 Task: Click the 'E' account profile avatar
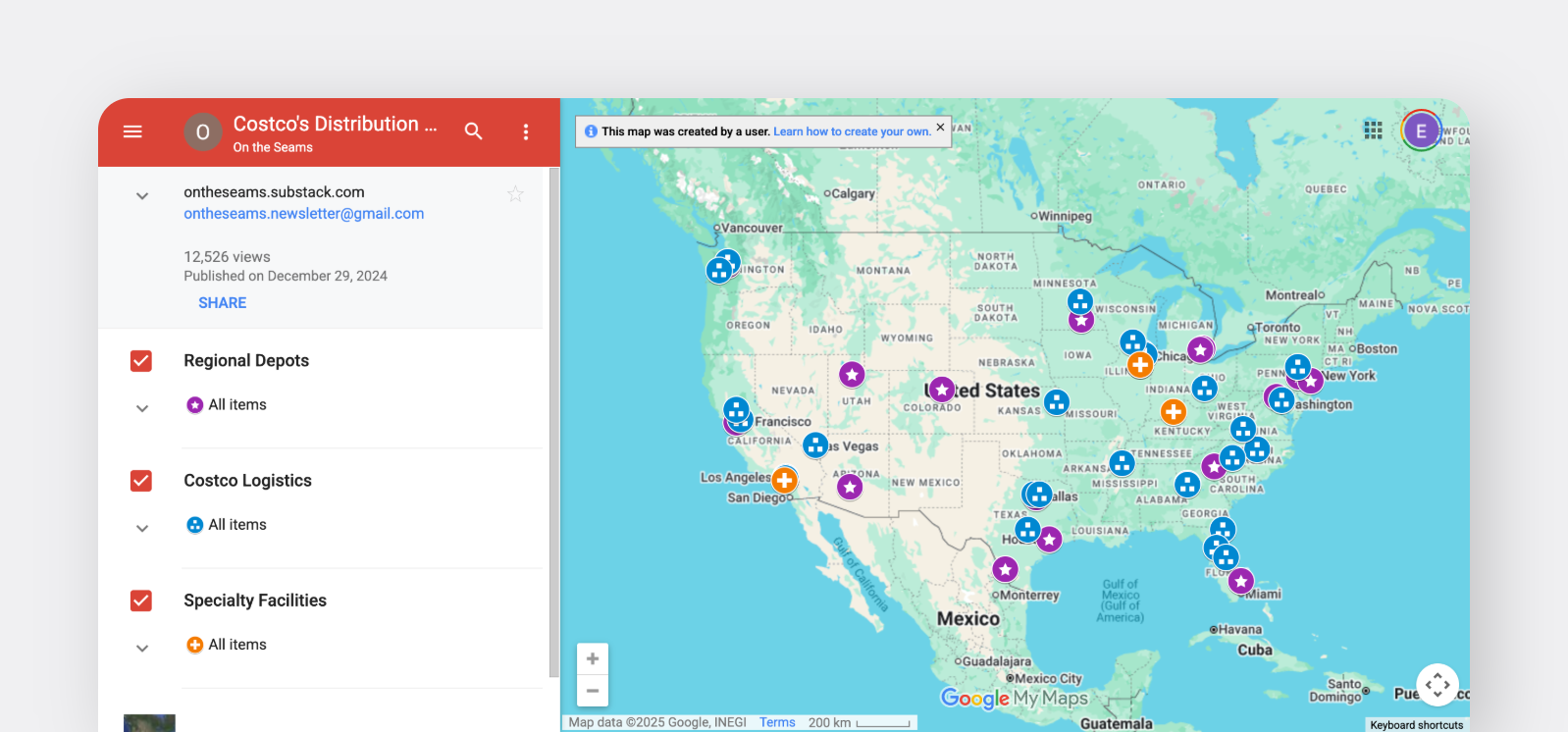[1421, 131]
